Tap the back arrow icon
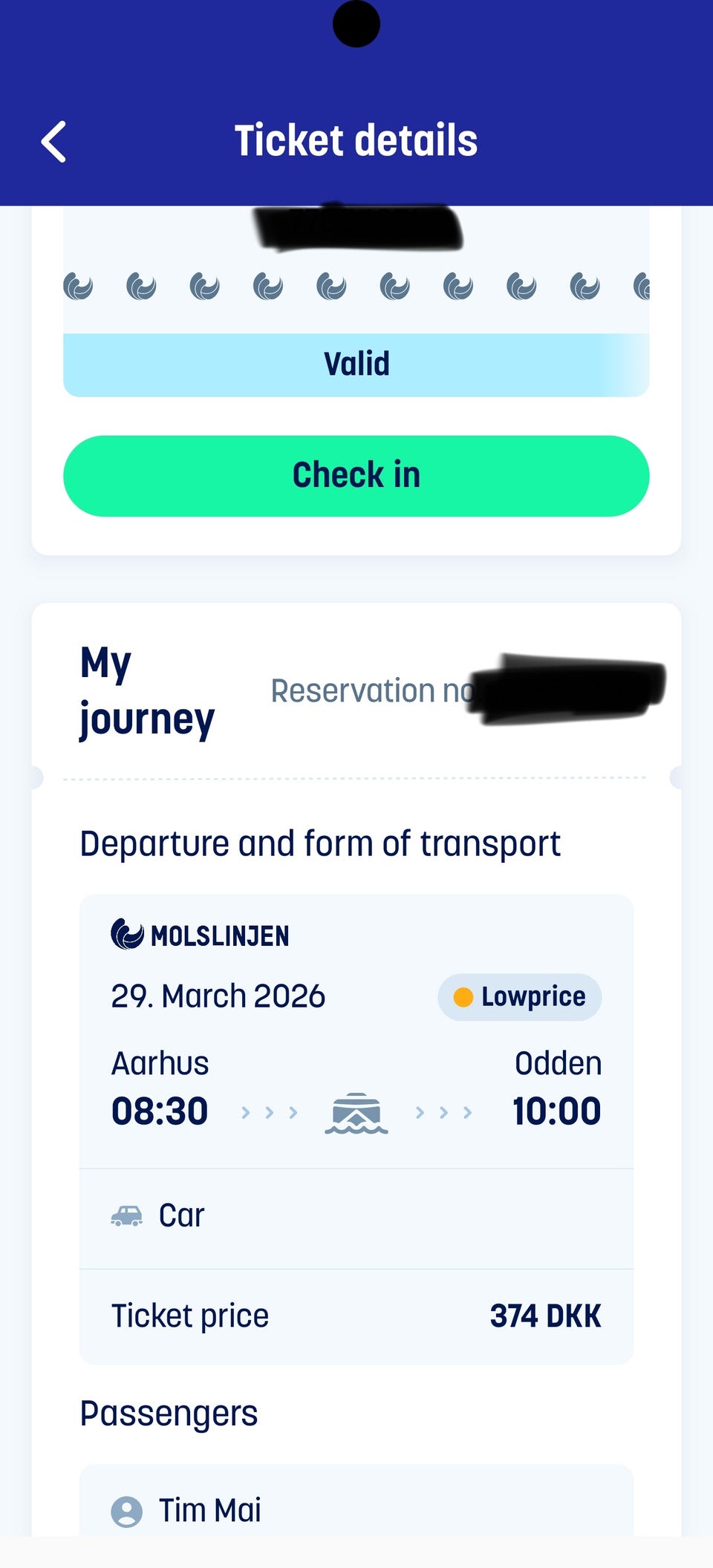713x1568 pixels. (x=53, y=141)
